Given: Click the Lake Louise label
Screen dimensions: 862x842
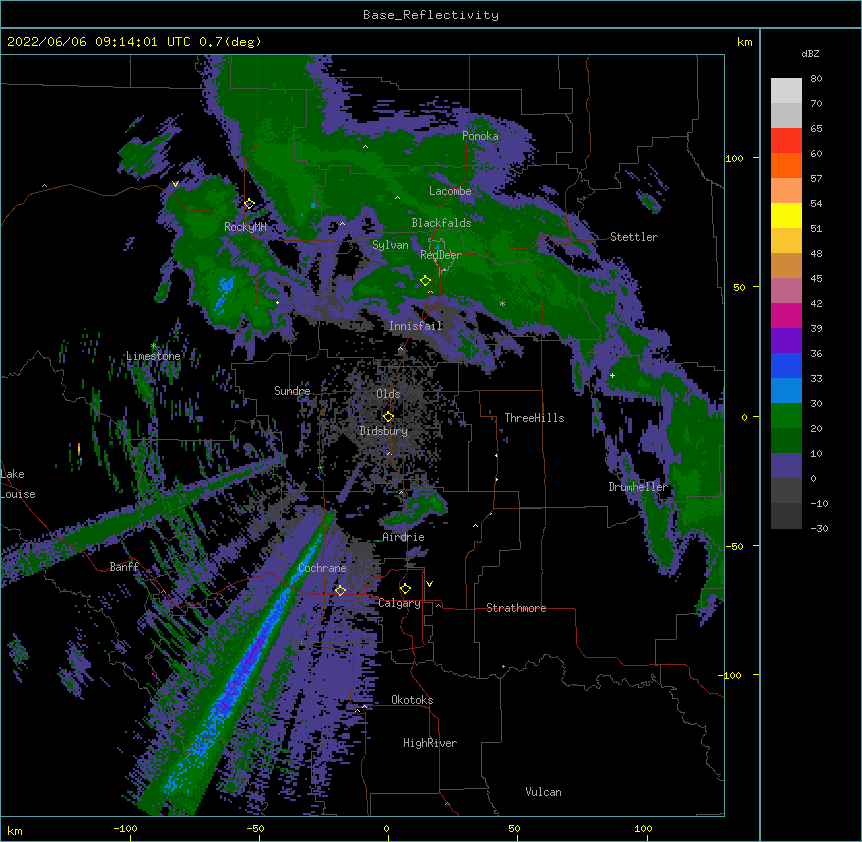Looking at the screenshot, I should [18, 484].
